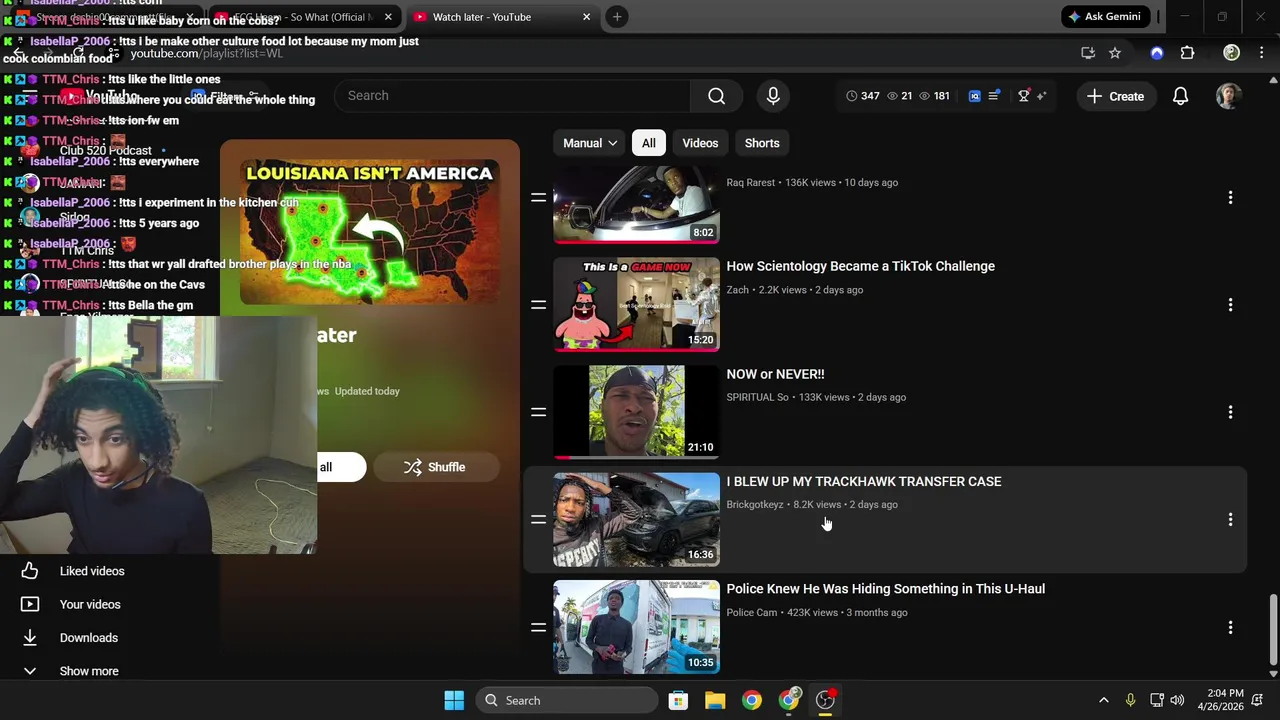Open the Chrome three-dot menu
This screenshot has width=1280, height=720.
point(1260,53)
